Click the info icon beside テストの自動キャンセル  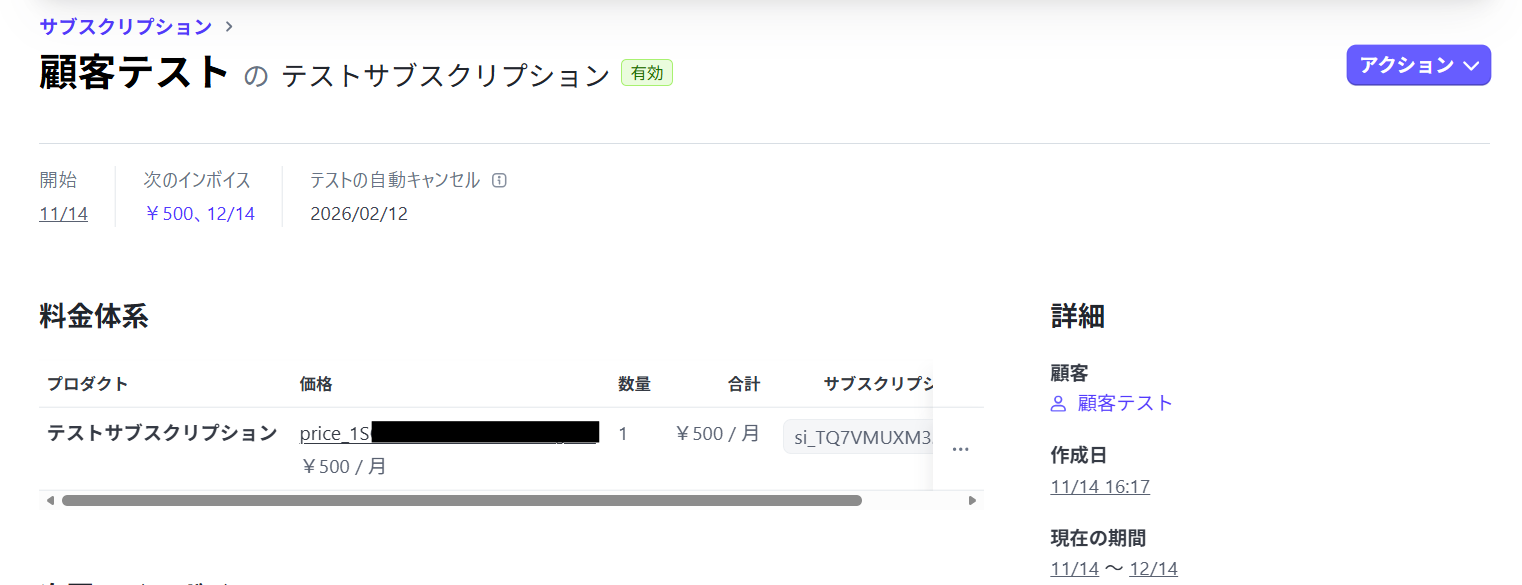coord(500,181)
